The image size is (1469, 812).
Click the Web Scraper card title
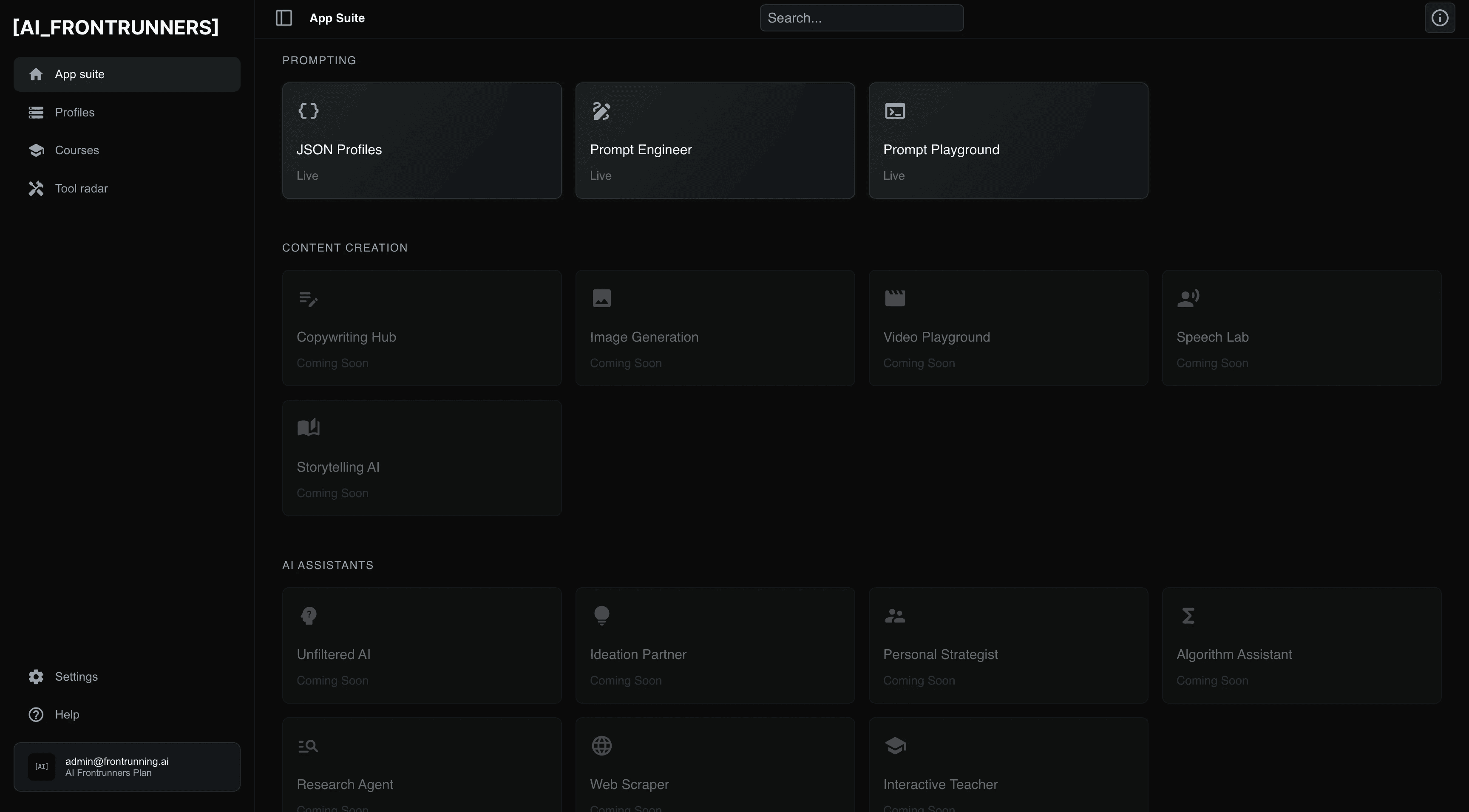[x=629, y=785]
